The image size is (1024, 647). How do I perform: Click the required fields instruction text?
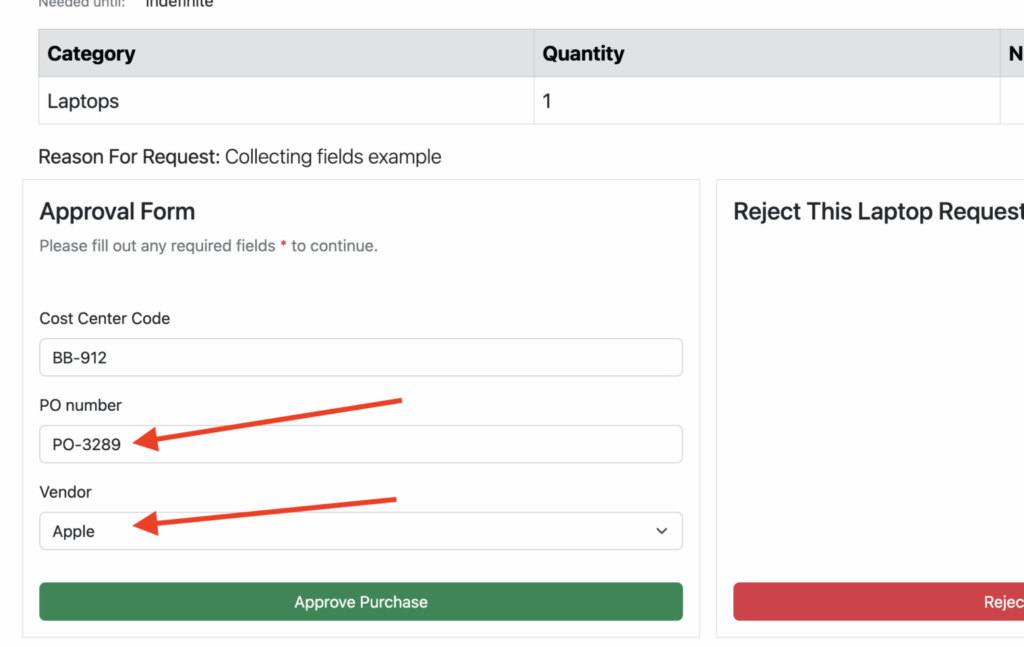click(x=208, y=245)
